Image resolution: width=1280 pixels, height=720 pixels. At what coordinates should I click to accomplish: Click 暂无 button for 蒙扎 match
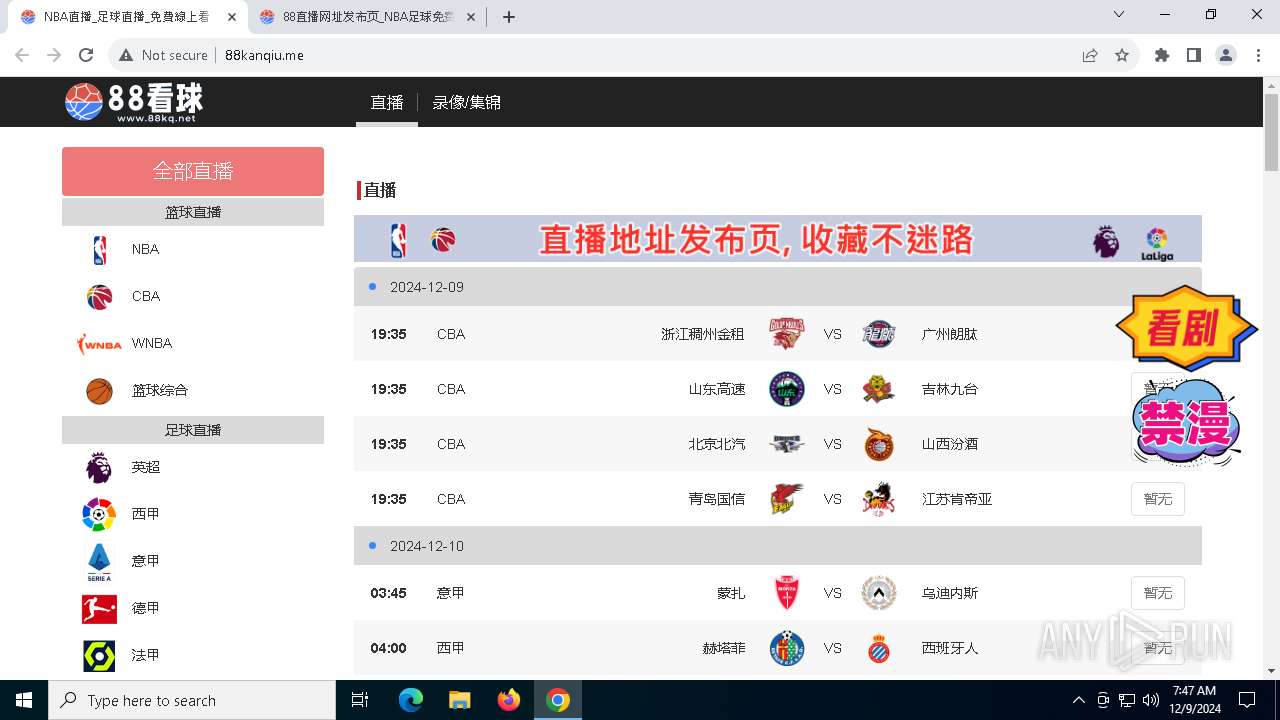(x=1158, y=593)
